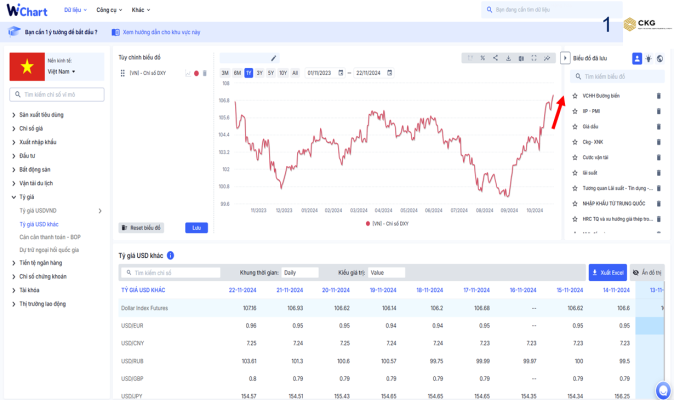
Task: Click the Reset biểu đồ button
Action: point(141,228)
